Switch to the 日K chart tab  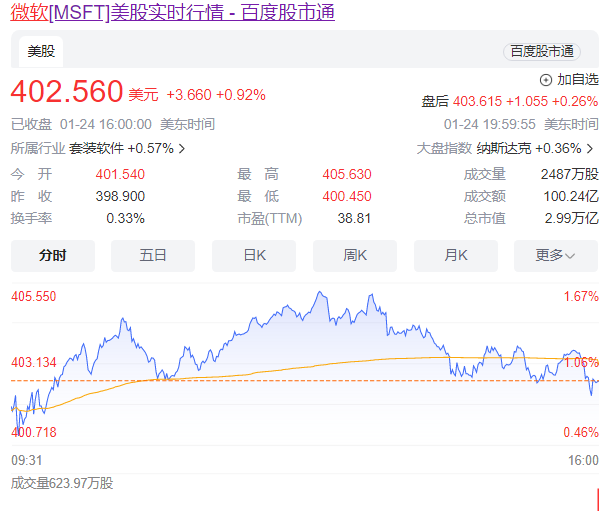click(x=254, y=256)
